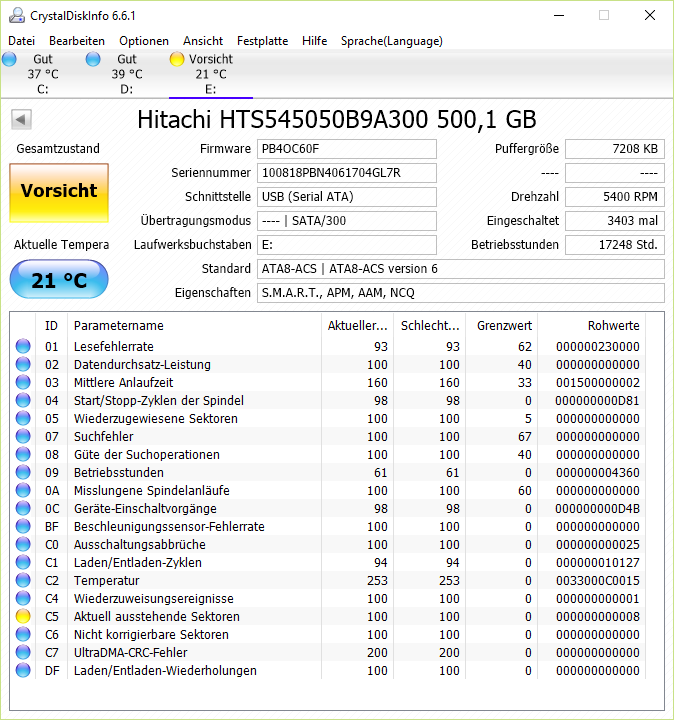Click the yellow status icon for drive E:
Viewport: 674px width, 720px height.
coord(177,59)
